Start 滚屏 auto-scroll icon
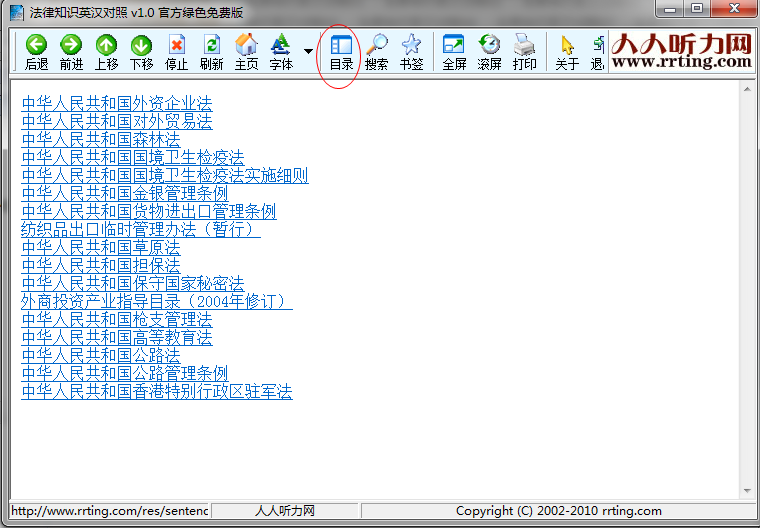This screenshot has height=528, width=760. click(x=489, y=44)
